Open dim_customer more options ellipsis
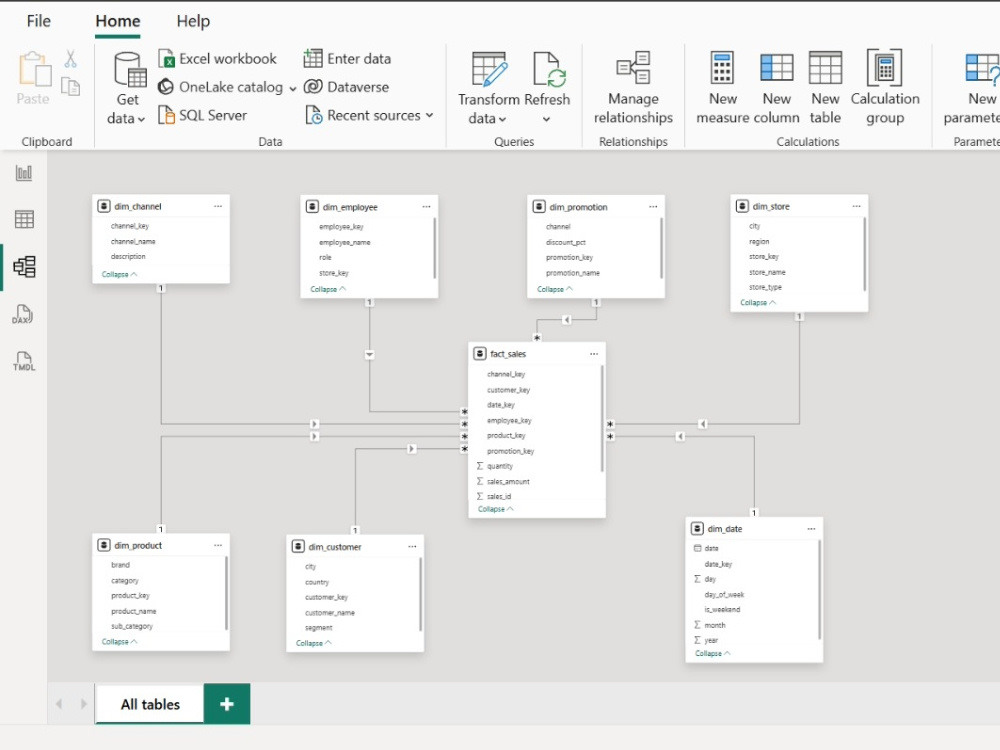Viewport: 1000px width, 750px height. coord(412,547)
